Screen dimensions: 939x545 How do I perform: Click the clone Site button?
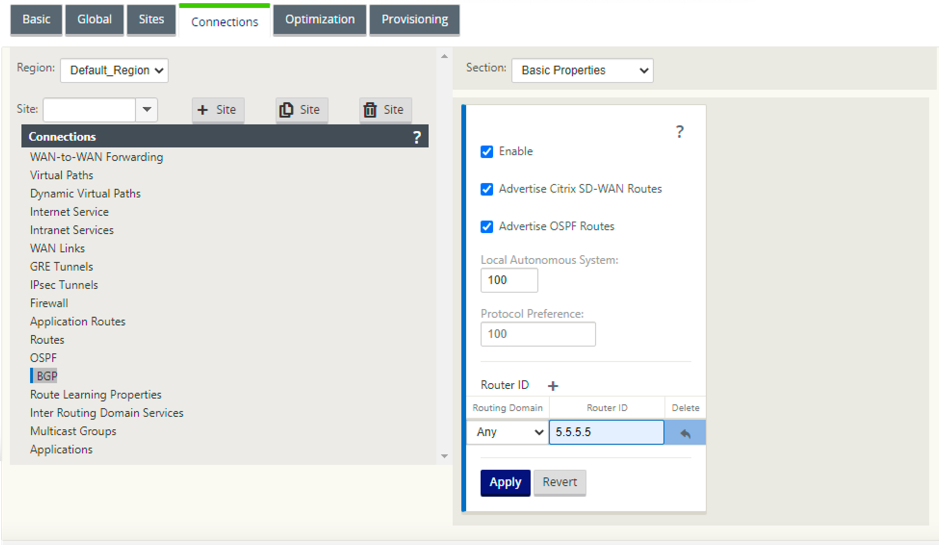302,110
